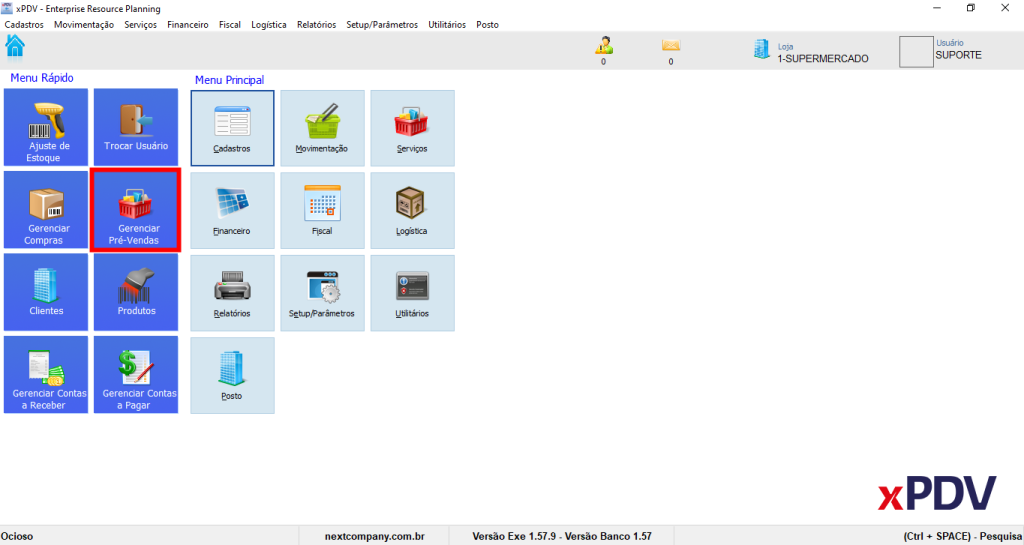Click nextcompany.com.br in status bar
1024x545 pixels.
[375, 537]
